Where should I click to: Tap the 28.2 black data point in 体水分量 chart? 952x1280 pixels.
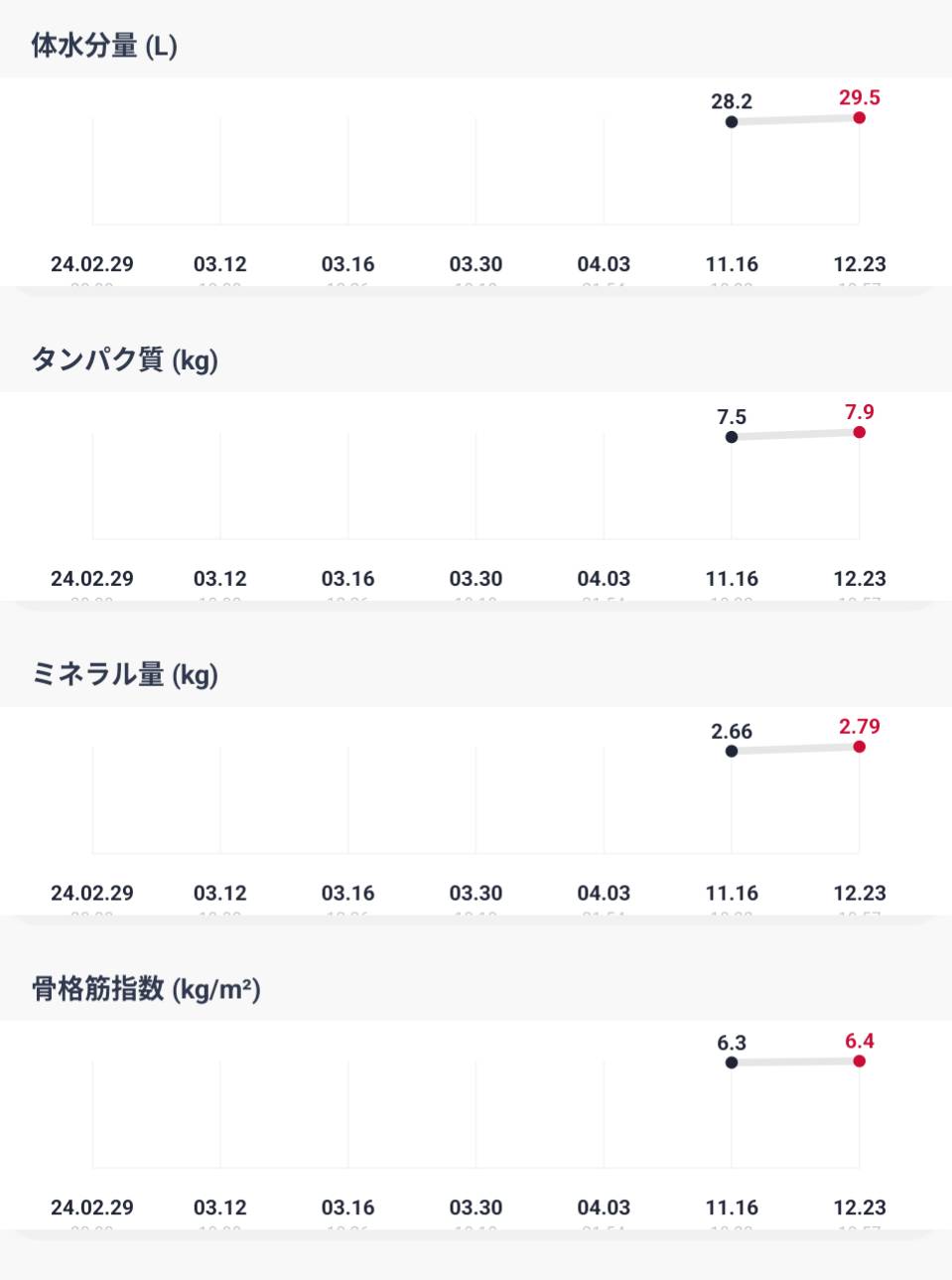tap(732, 122)
